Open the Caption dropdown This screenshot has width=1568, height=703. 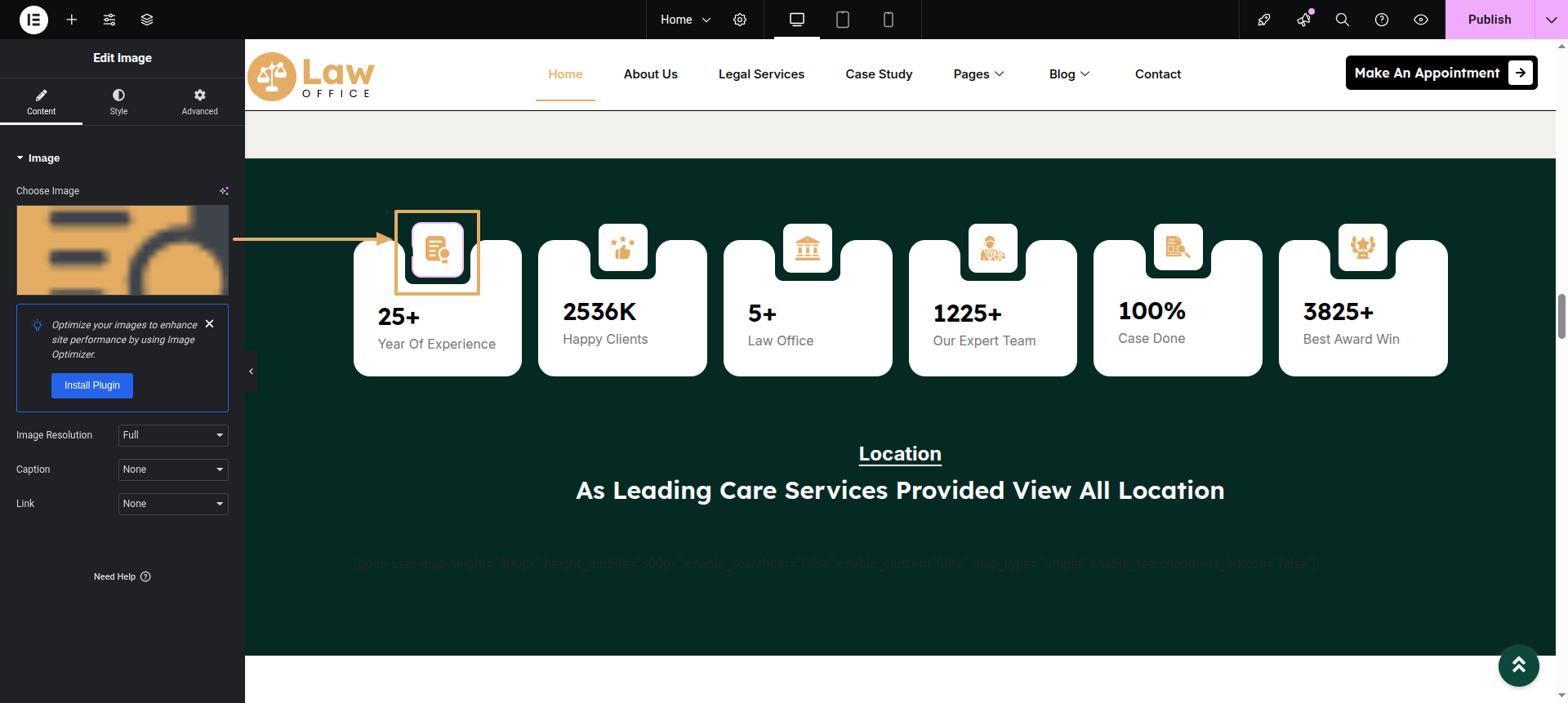173,469
